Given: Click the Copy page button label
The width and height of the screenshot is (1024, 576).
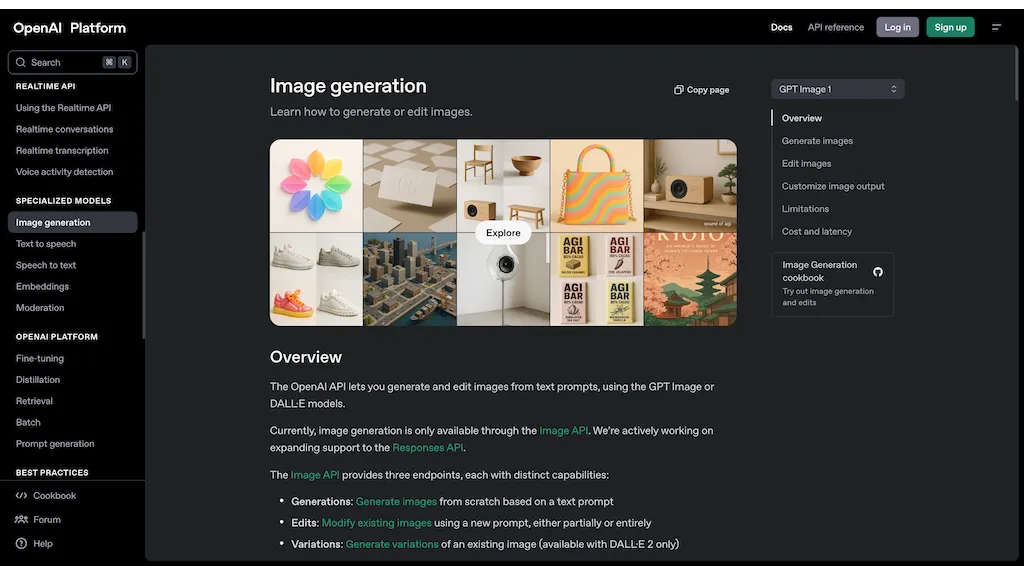Looking at the screenshot, I should tap(708, 89).
